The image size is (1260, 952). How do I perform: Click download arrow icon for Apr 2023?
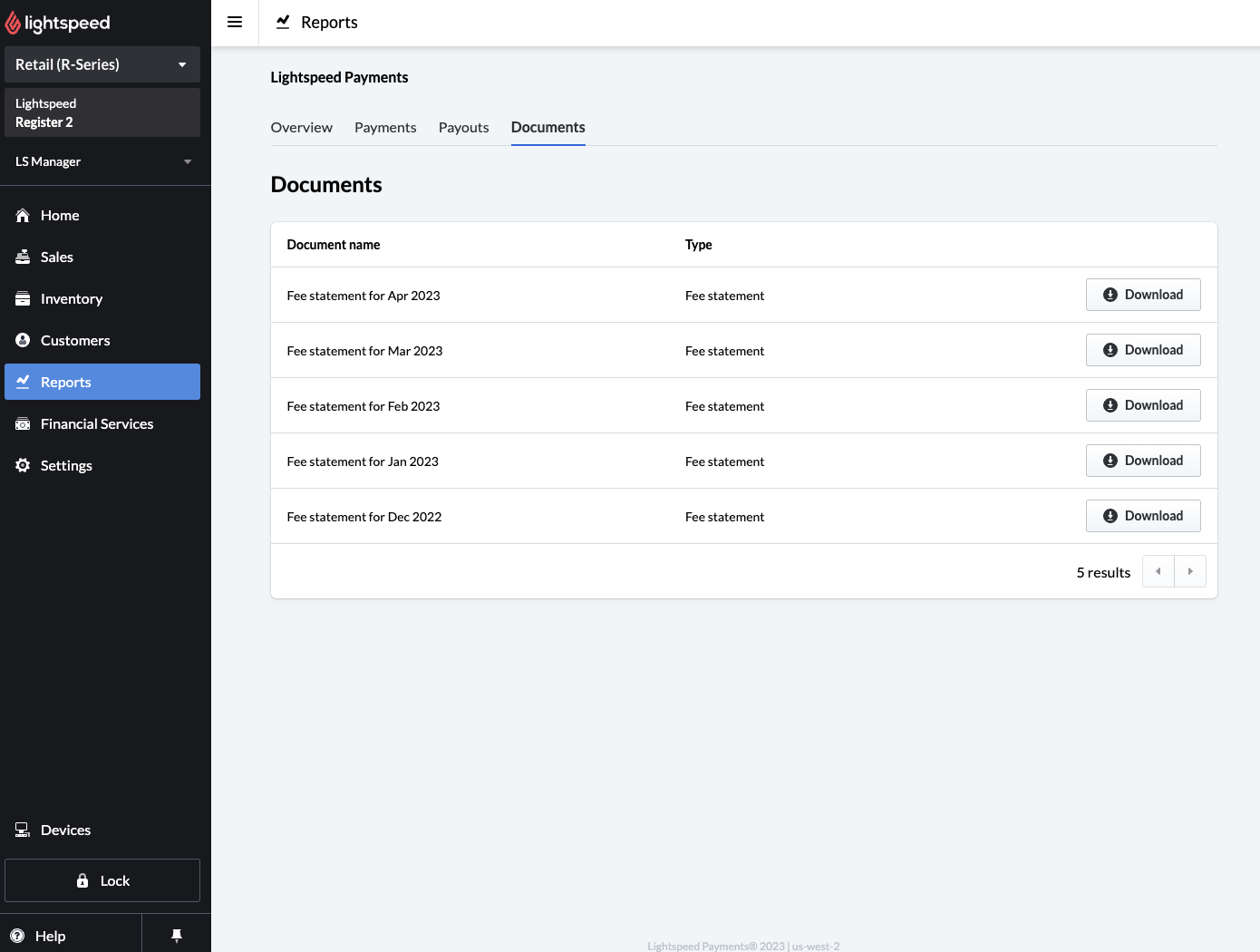(x=1110, y=295)
